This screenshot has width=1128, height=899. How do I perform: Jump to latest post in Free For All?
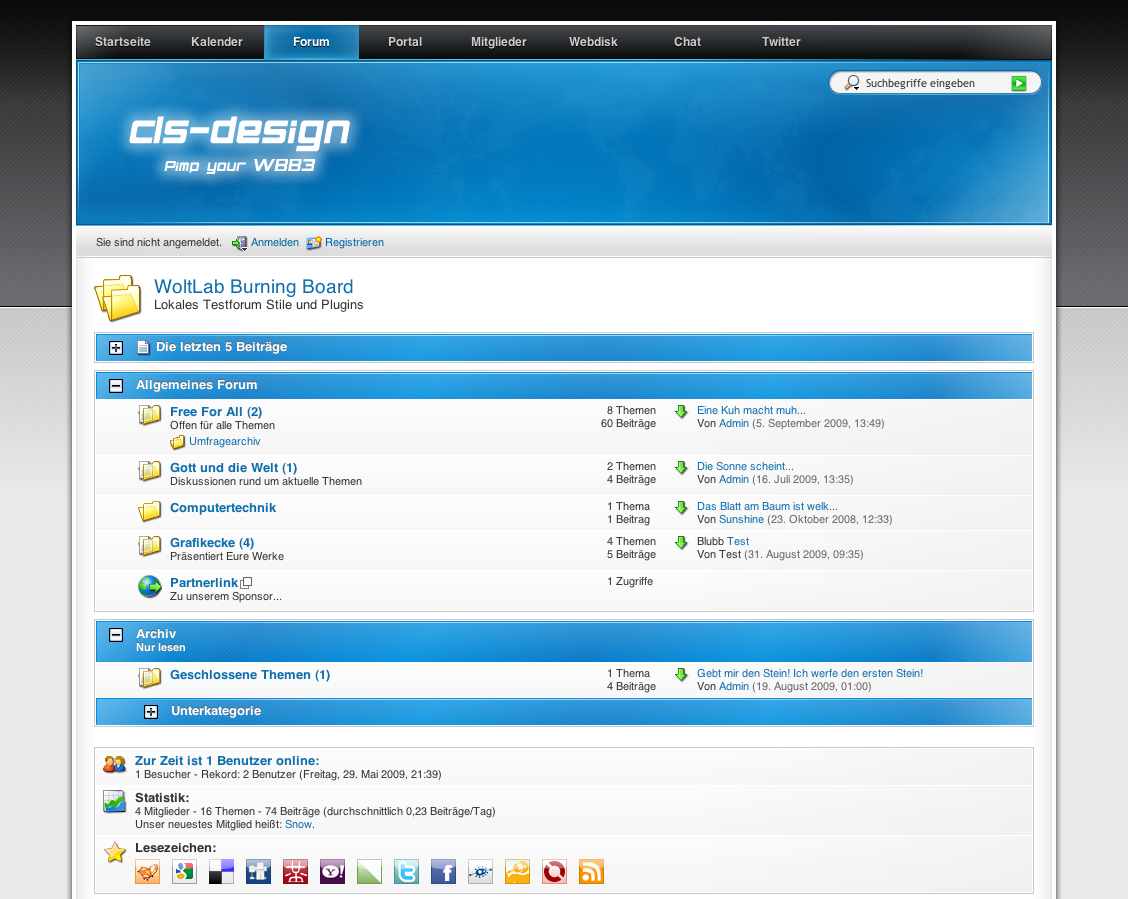coord(681,411)
